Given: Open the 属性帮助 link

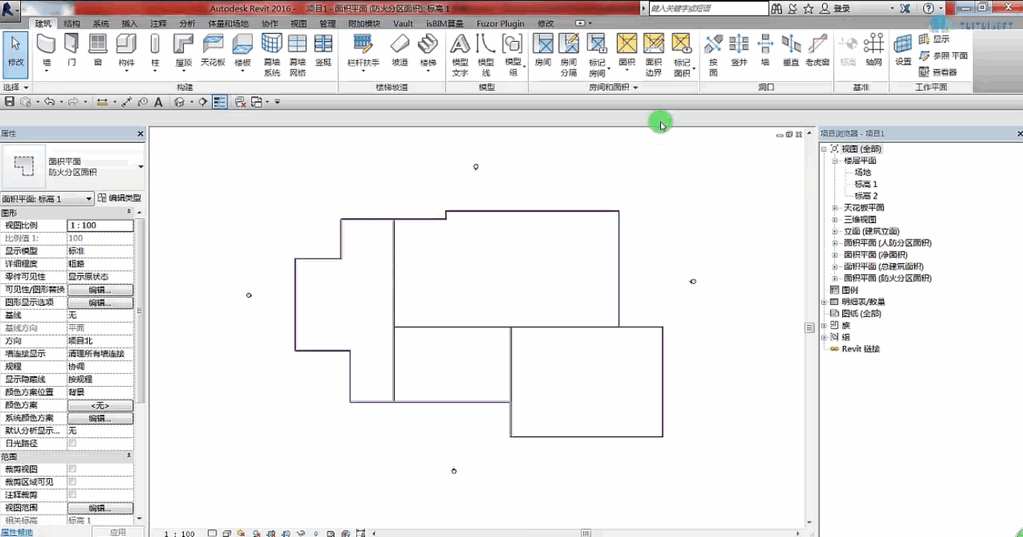Looking at the screenshot, I should (16, 532).
